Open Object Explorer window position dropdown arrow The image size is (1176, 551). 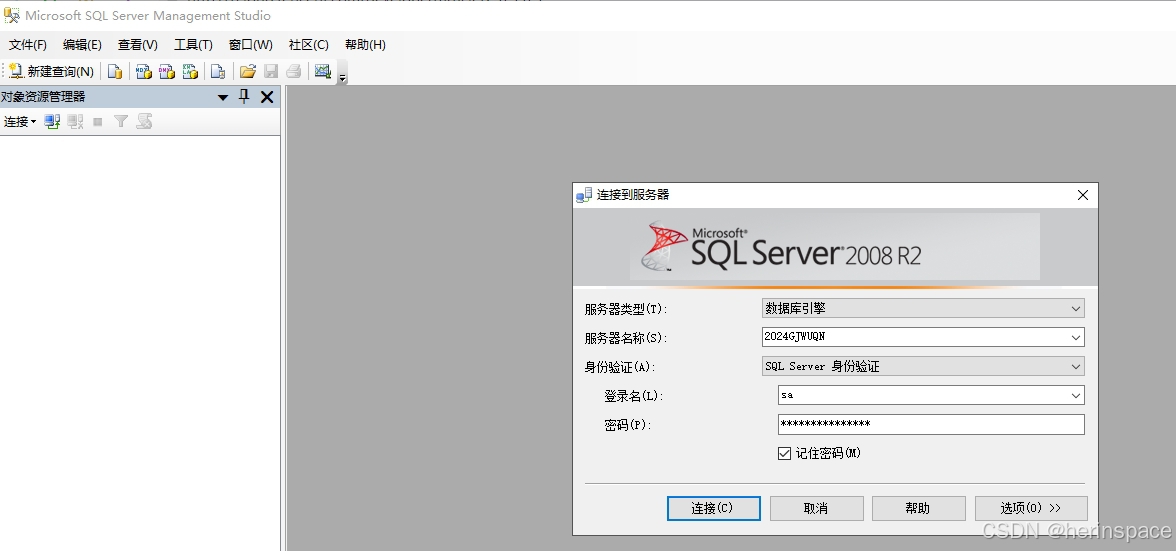point(223,97)
